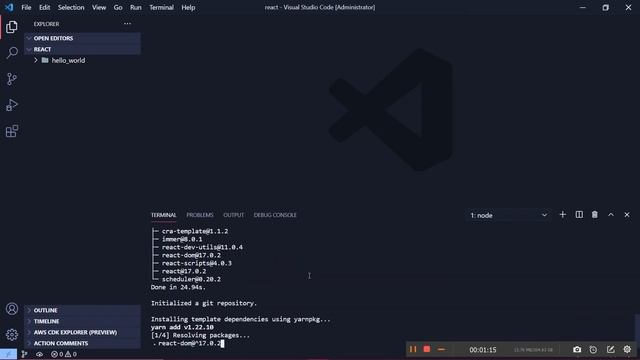
Task: Open Explorer more actions ellipsis
Action: tap(127, 24)
